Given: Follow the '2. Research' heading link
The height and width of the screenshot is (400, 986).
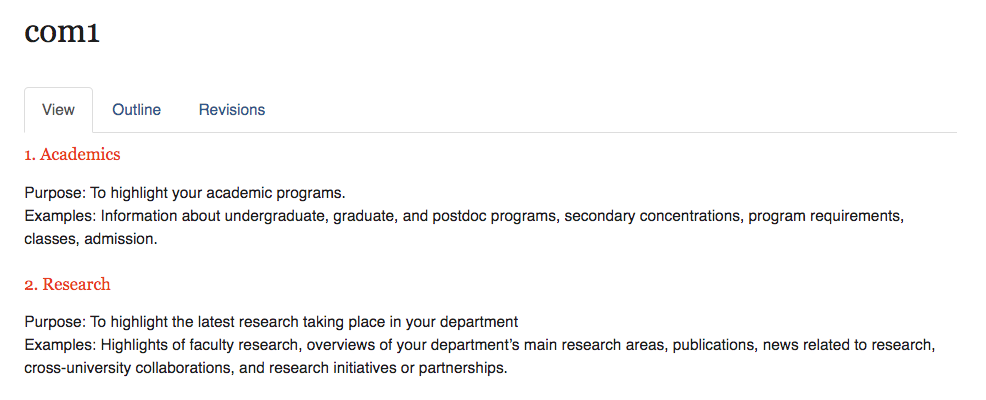Looking at the screenshot, I should click(67, 284).
